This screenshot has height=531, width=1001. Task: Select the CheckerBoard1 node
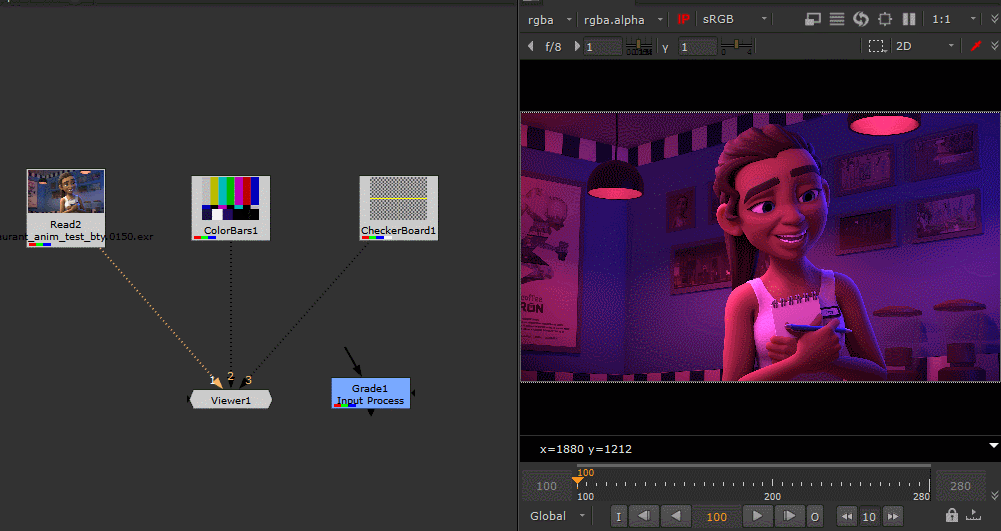click(398, 208)
